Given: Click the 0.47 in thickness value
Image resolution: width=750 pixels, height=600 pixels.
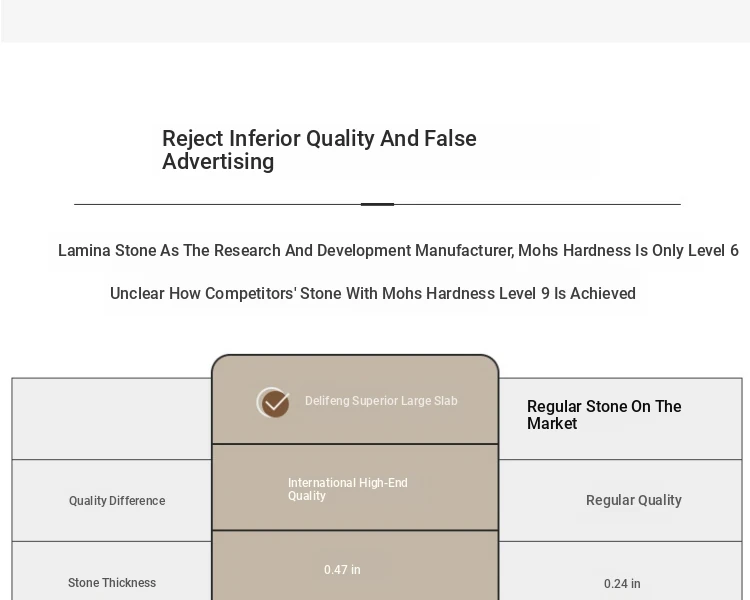Looking at the screenshot, I should (x=342, y=570).
